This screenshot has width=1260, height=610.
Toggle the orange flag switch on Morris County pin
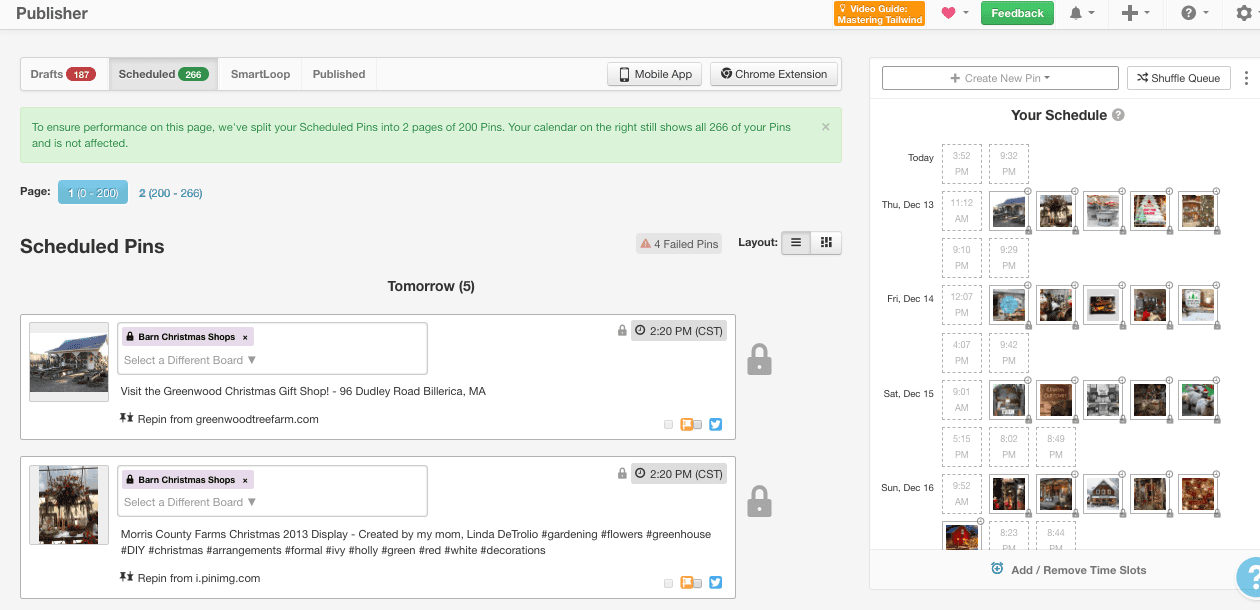click(691, 582)
